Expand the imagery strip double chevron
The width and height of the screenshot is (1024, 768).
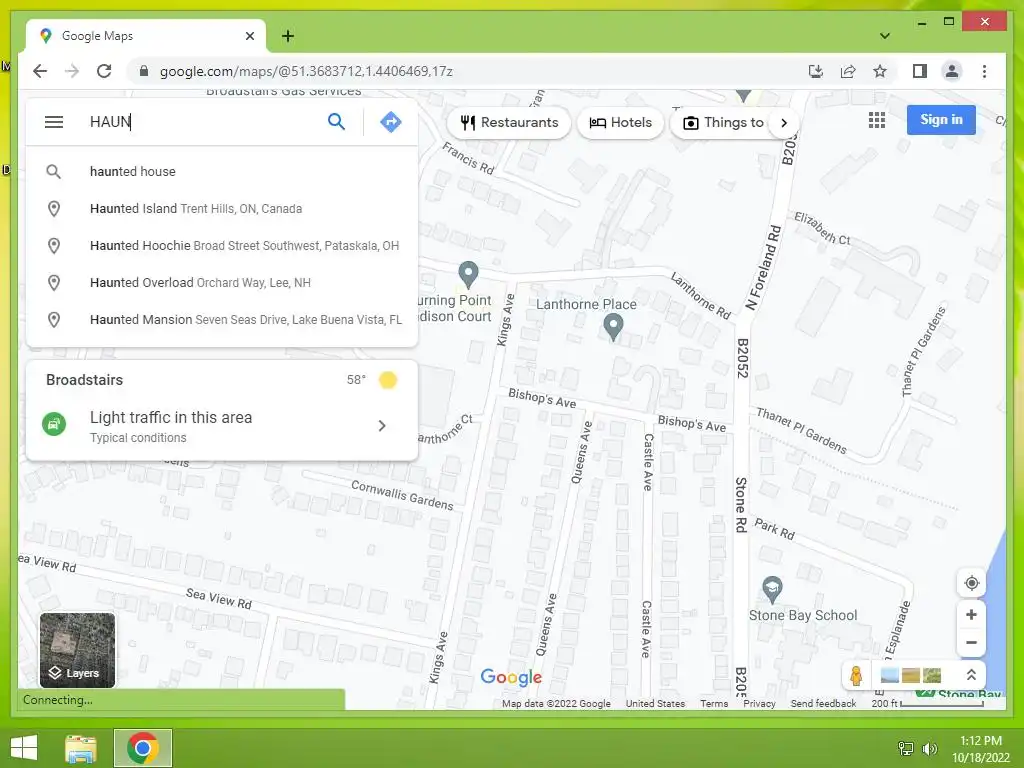click(x=971, y=675)
